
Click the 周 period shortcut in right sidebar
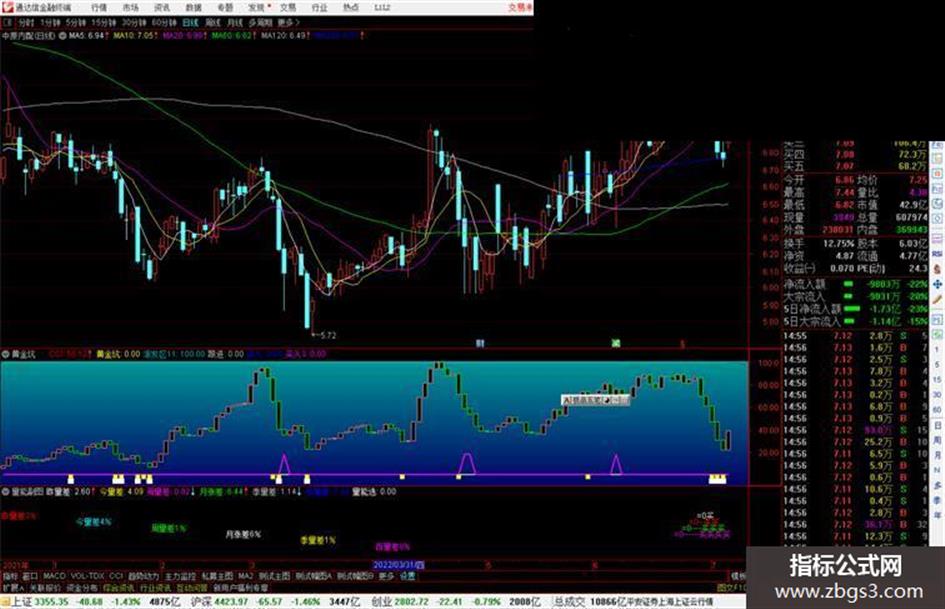pyautogui.click(x=937, y=441)
